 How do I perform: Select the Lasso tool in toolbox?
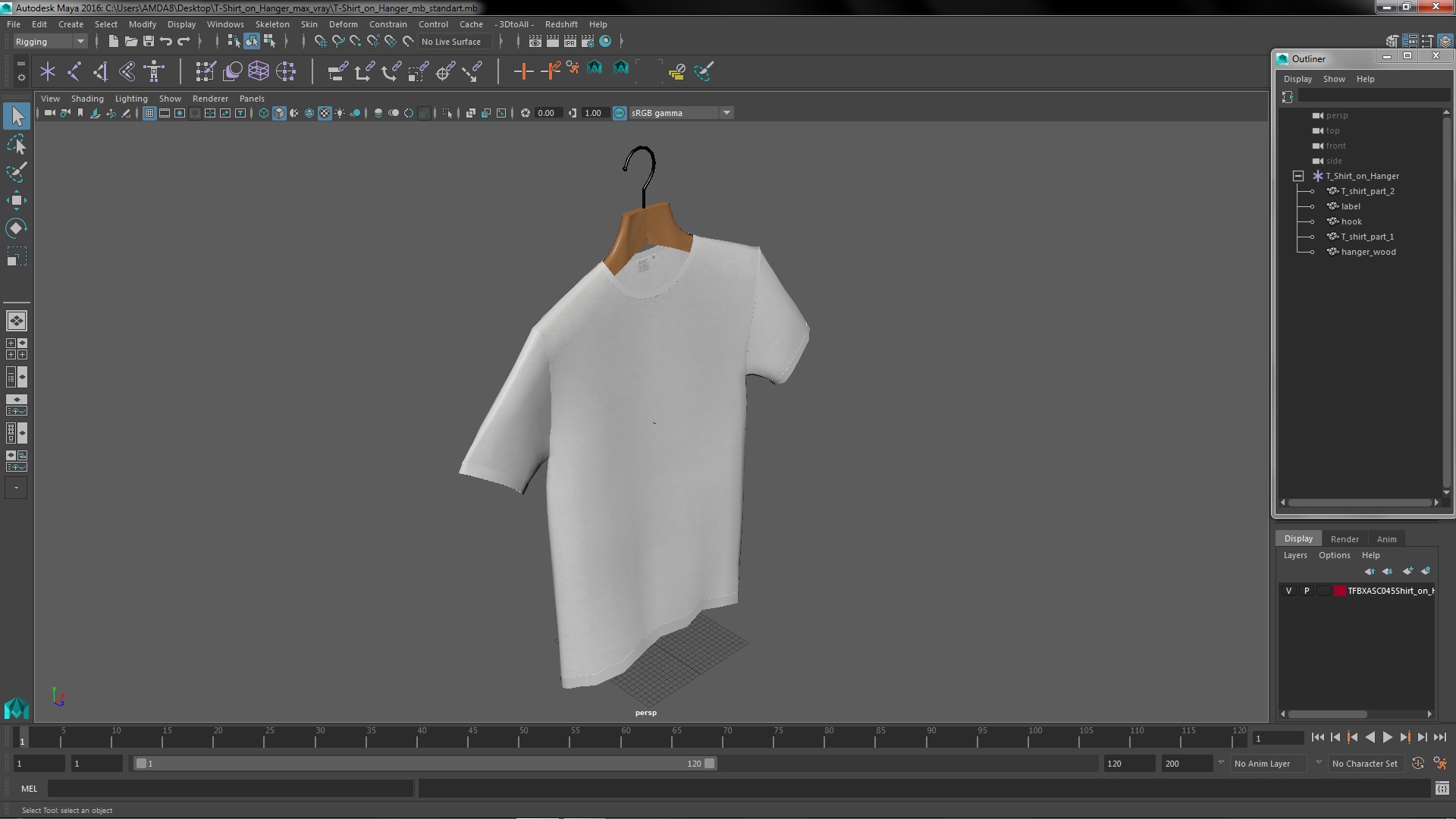coord(17,144)
